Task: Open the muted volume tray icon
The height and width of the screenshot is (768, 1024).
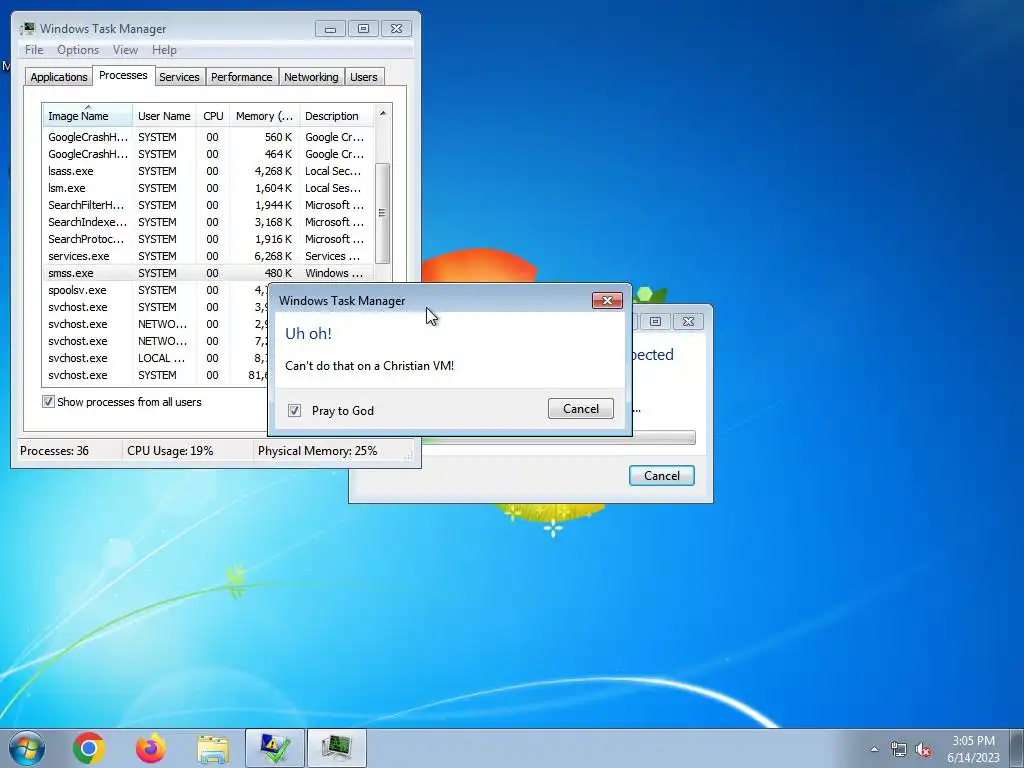Action: click(x=923, y=749)
